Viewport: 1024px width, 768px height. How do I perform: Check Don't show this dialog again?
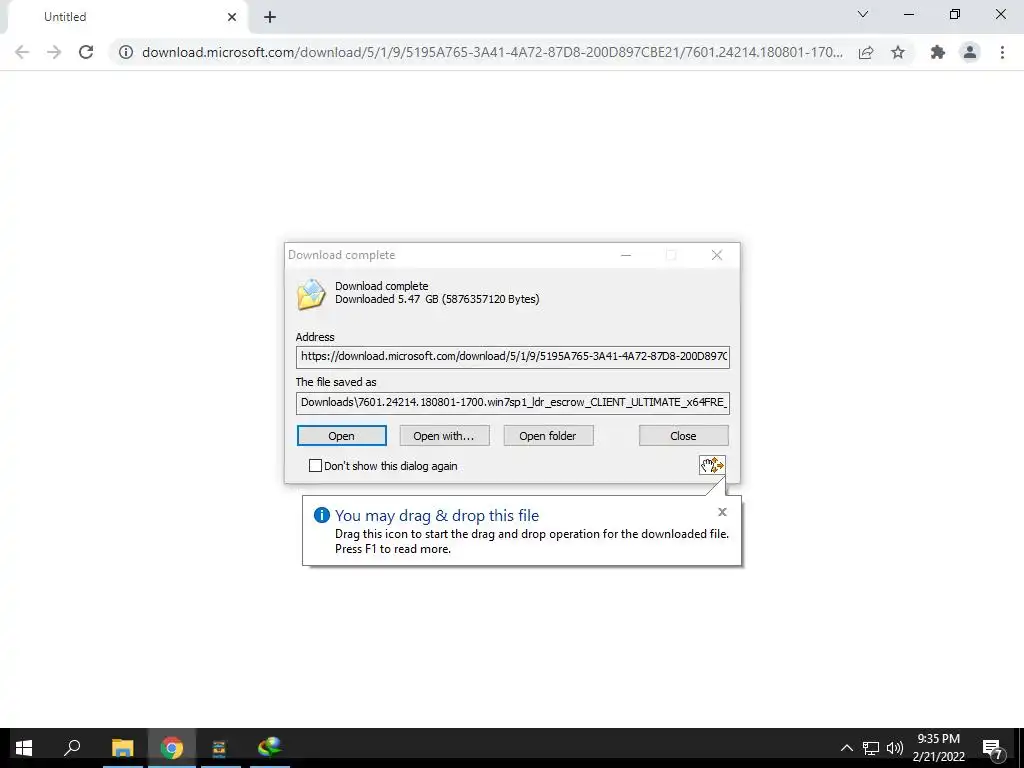315,466
